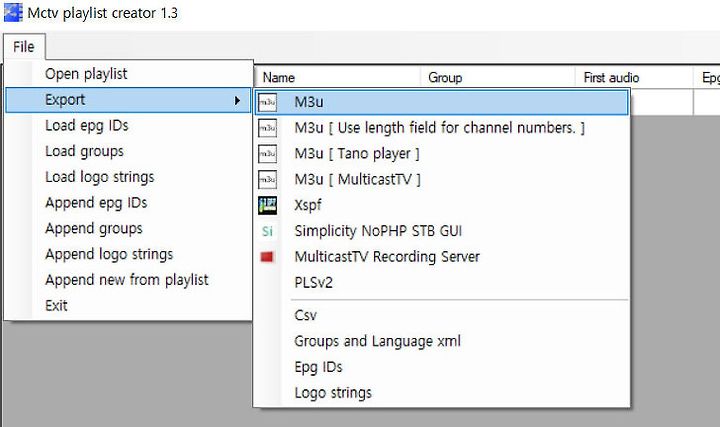Select Append epg IDs

tap(129, 202)
